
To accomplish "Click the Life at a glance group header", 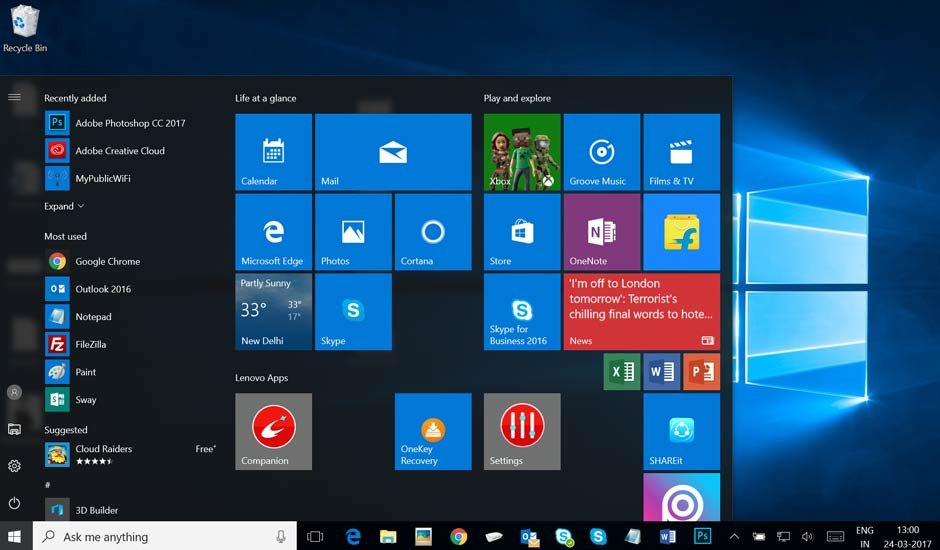I will tap(266, 98).
